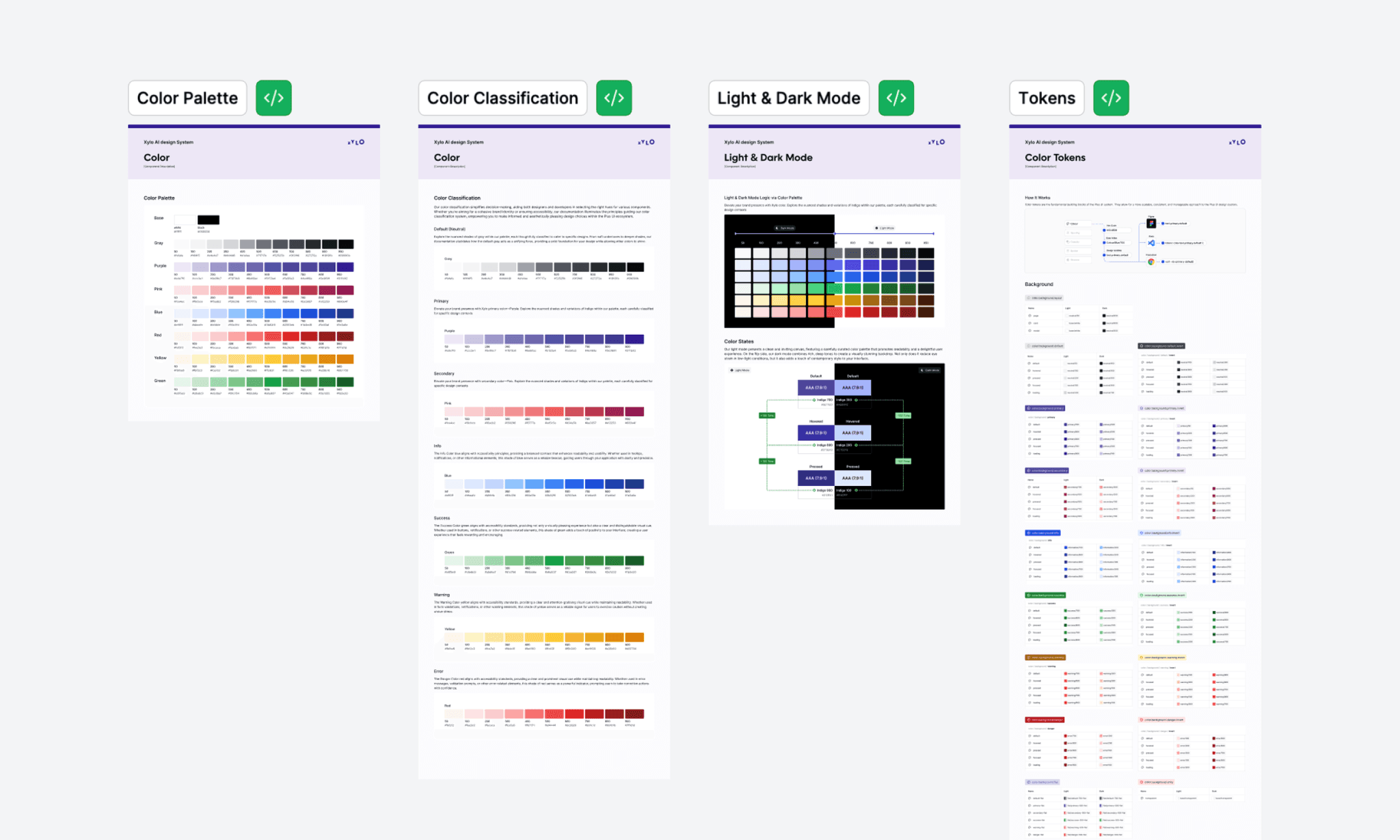Select the Tokens label button

(x=1046, y=98)
